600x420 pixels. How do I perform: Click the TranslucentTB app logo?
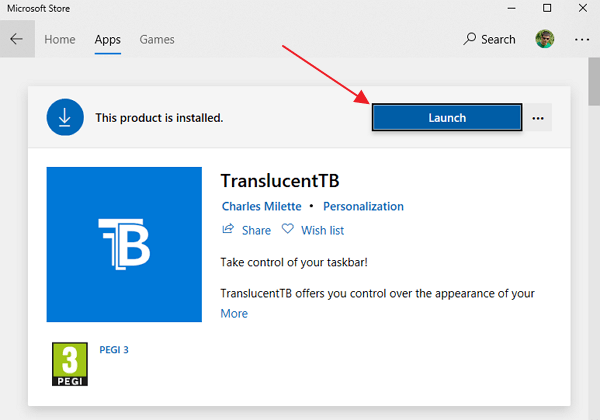click(124, 245)
